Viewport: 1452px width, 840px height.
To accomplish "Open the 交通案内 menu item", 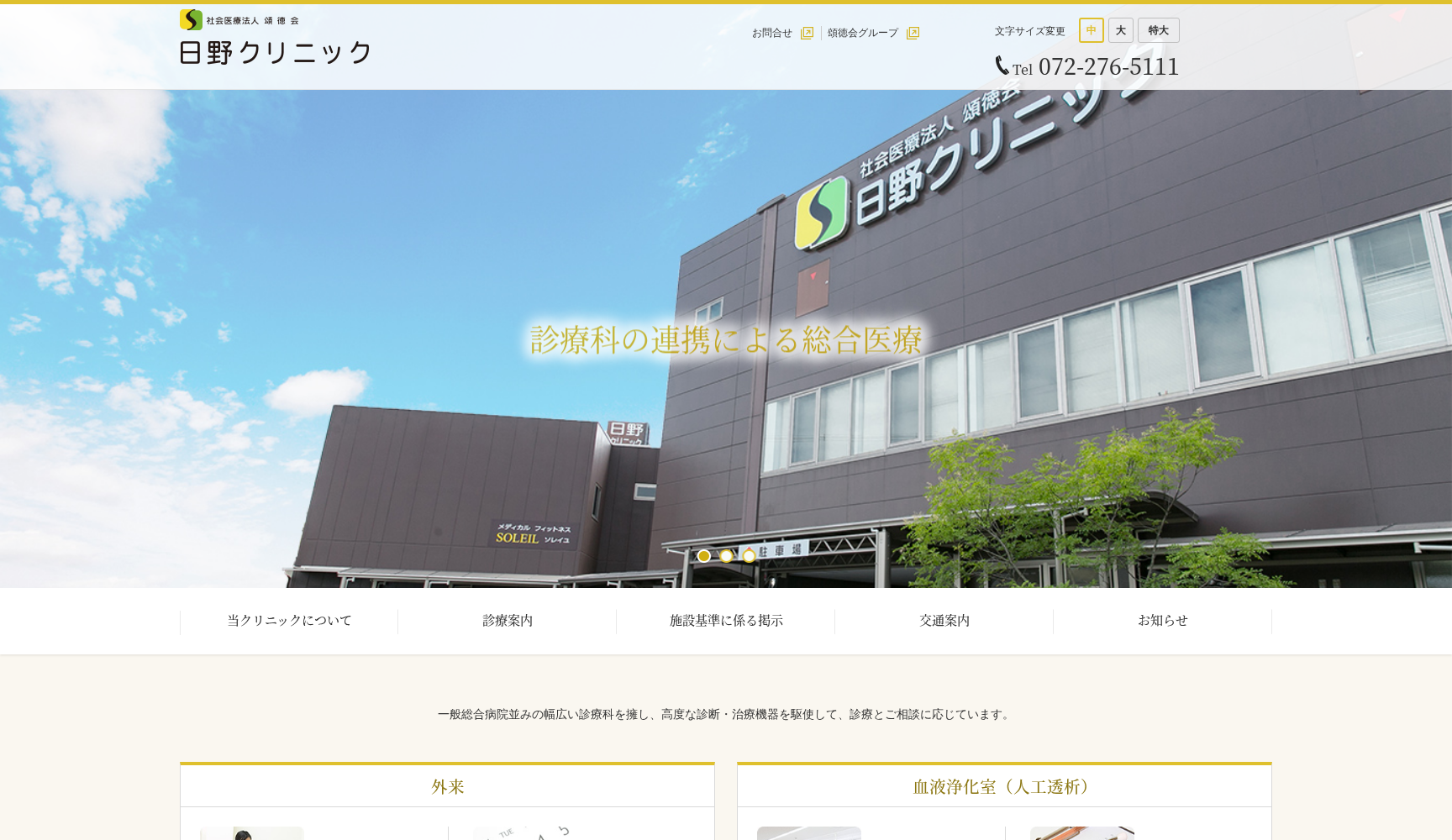I will coord(943,621).
